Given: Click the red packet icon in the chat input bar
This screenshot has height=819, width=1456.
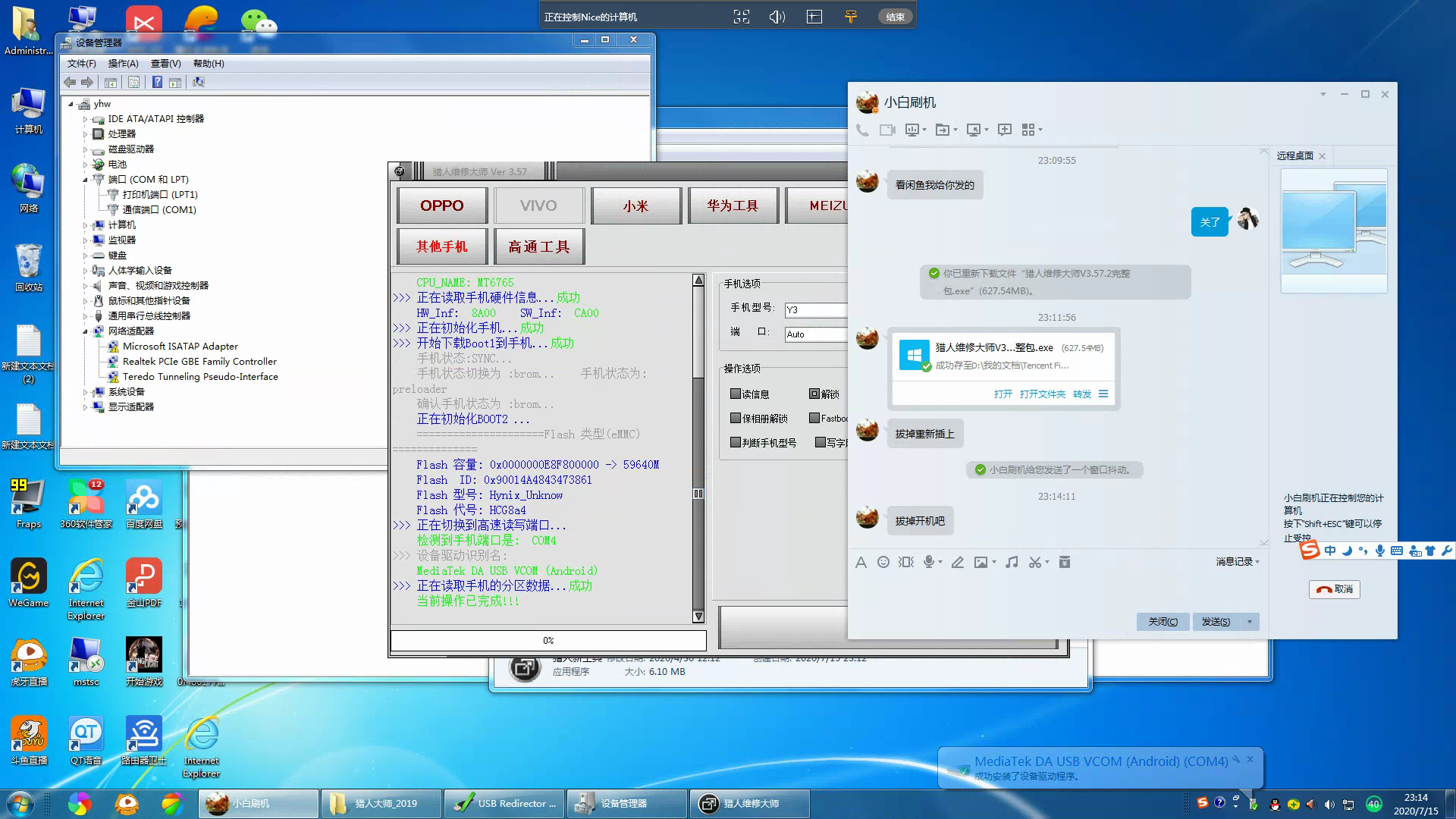Looking at the screenshot, I should 1065,562.
